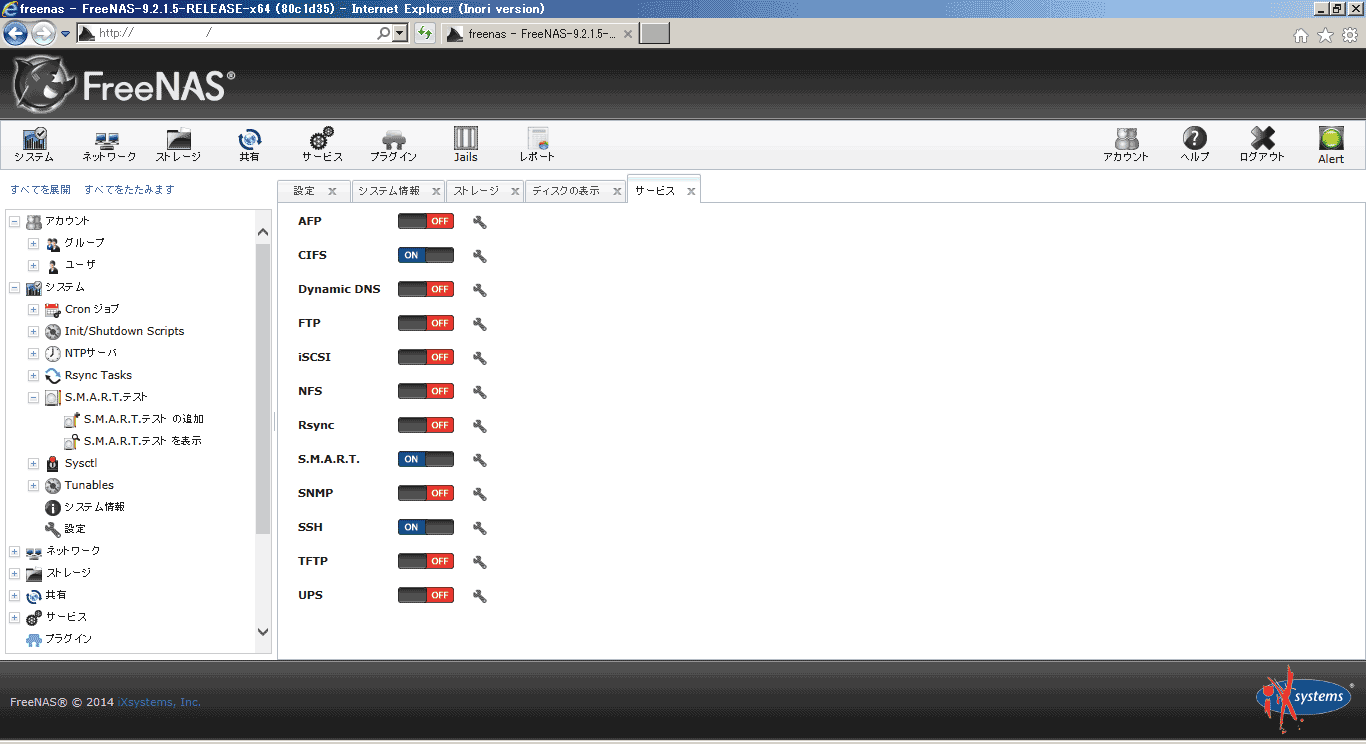Open SSH service settings wrench

point(480,528)
